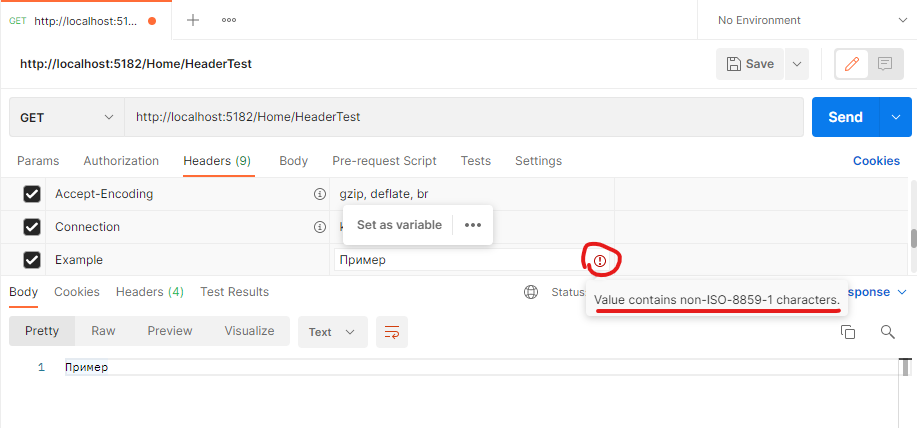Uncheck the Connection header checkbox
This screenshot has width=917, height=428.
coord(32,227)
